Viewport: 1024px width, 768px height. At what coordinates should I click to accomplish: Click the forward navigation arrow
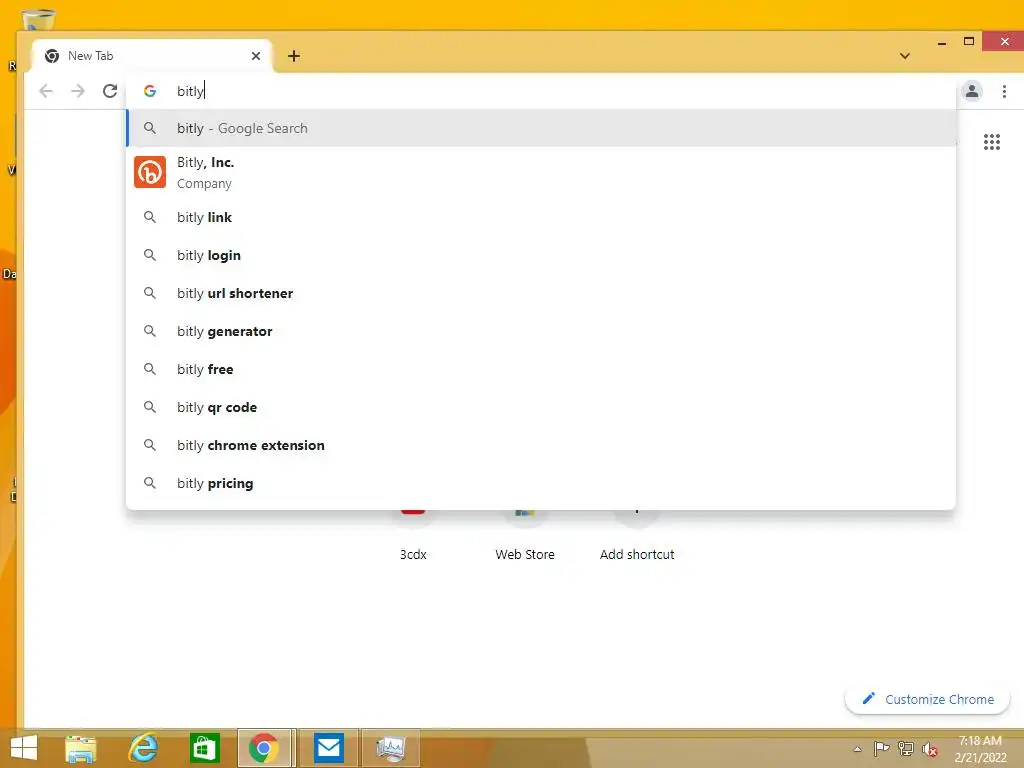tap(78, 91)
